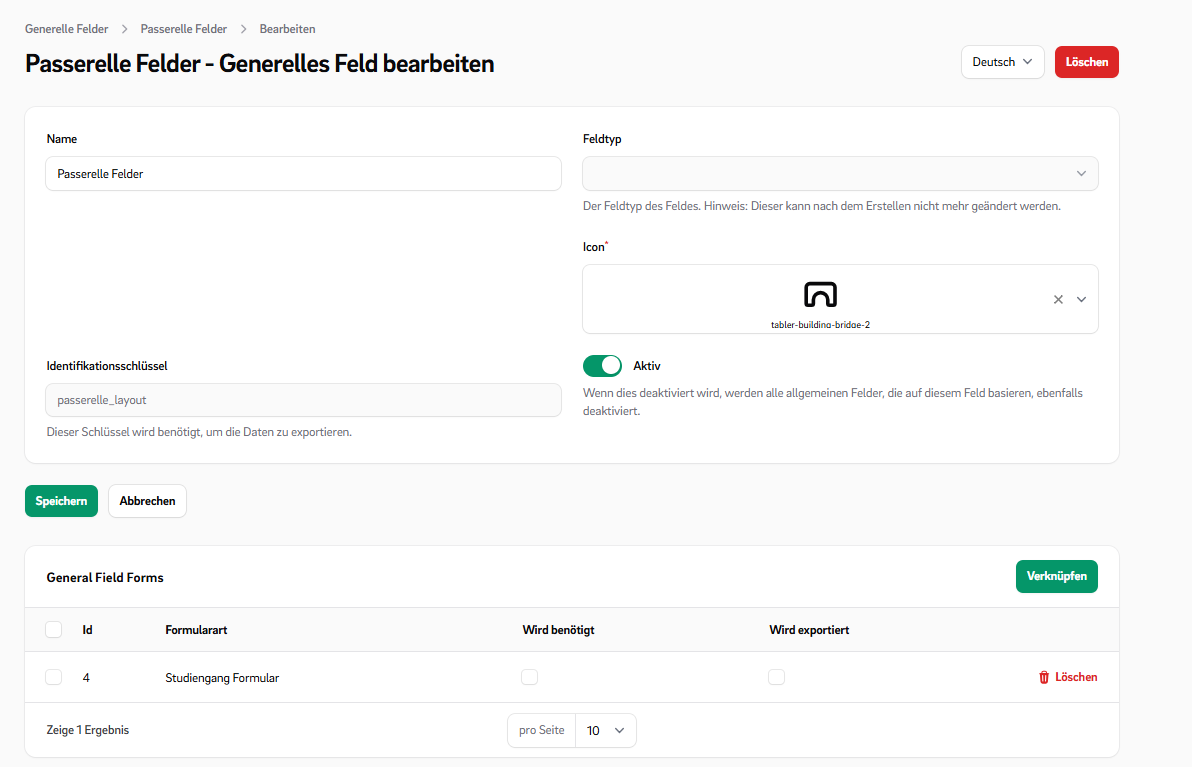Check the select-all checkbox in table header
The height and width of the screenshot is (767, 1192).
tap(54, 630)
